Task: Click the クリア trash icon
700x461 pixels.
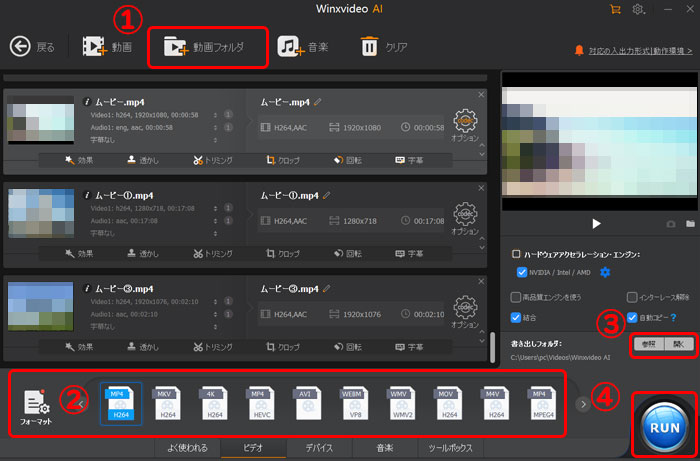Action: click(x=369, y=46)
